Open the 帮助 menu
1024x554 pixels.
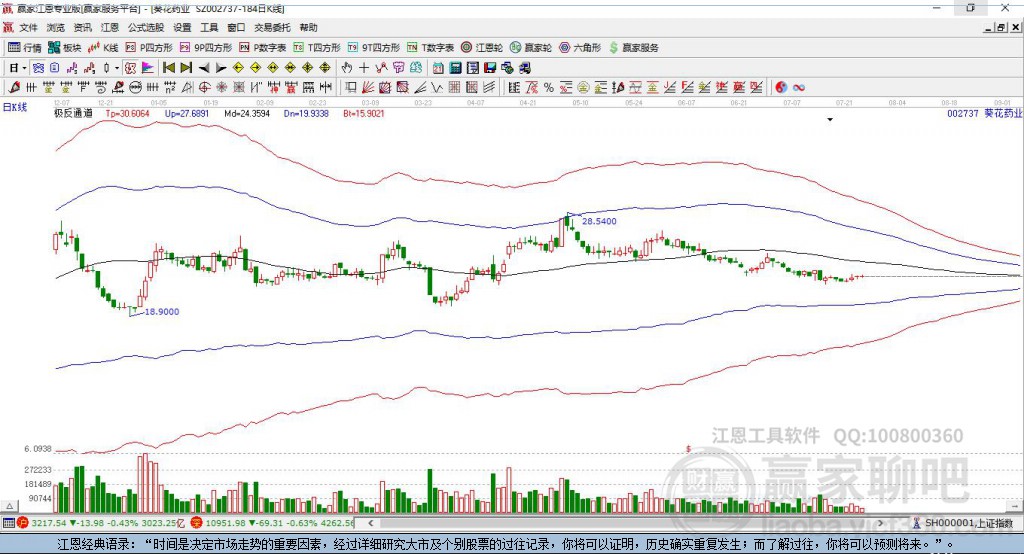click(308, 27)
